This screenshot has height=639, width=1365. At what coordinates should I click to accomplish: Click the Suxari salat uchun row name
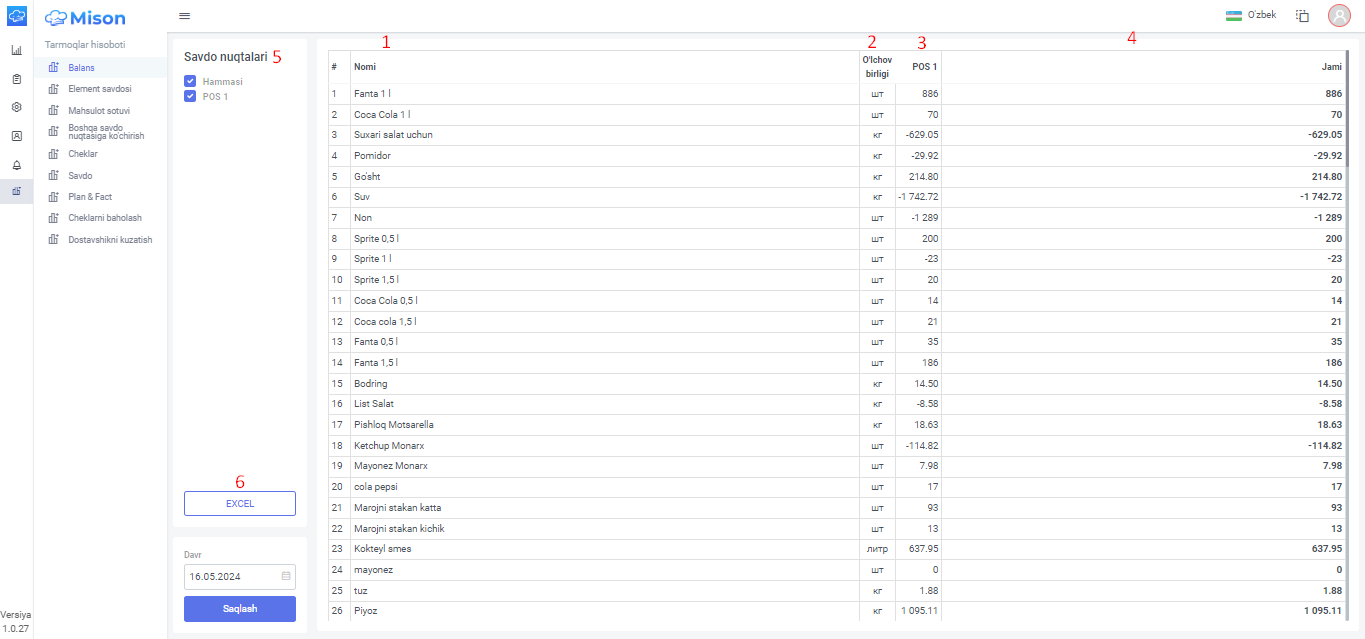tap(393, 135)
